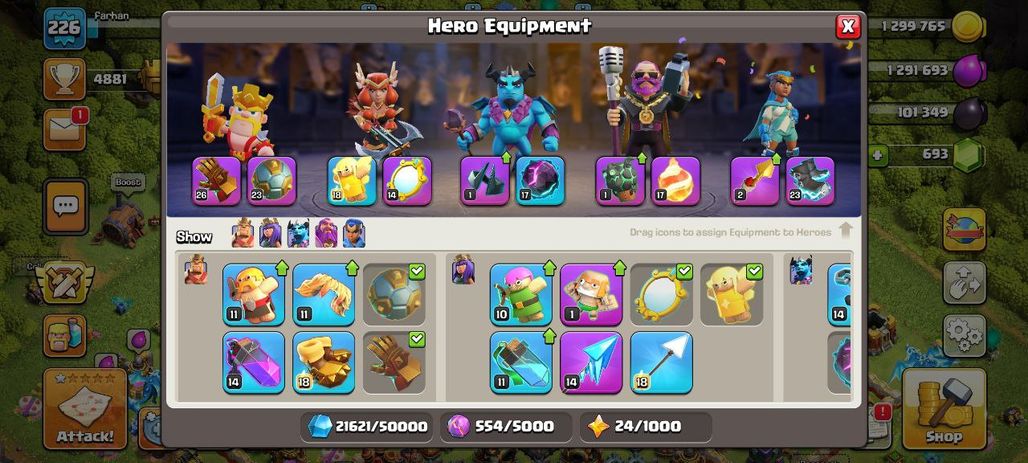
Task: Collapse panel with the gray up arrow
Action: [845, 230]
